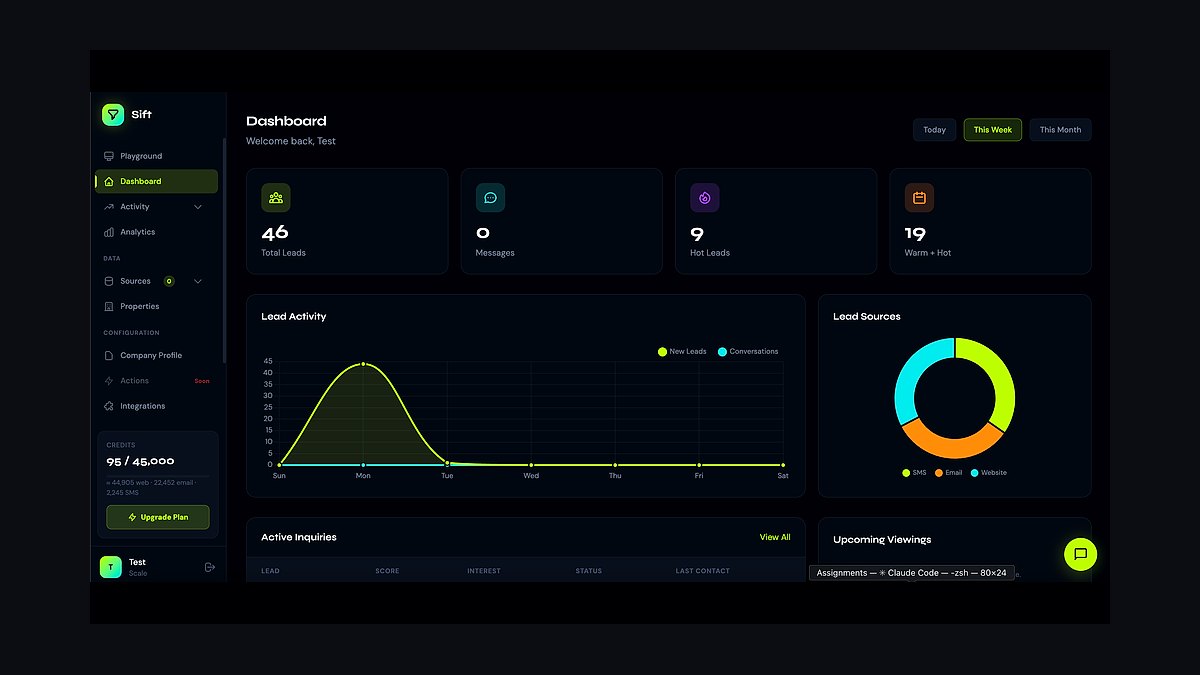Viewport: 1200px width, 675px height.
Task: Click the Upgrade Plan button
Action: coord(158,517)
